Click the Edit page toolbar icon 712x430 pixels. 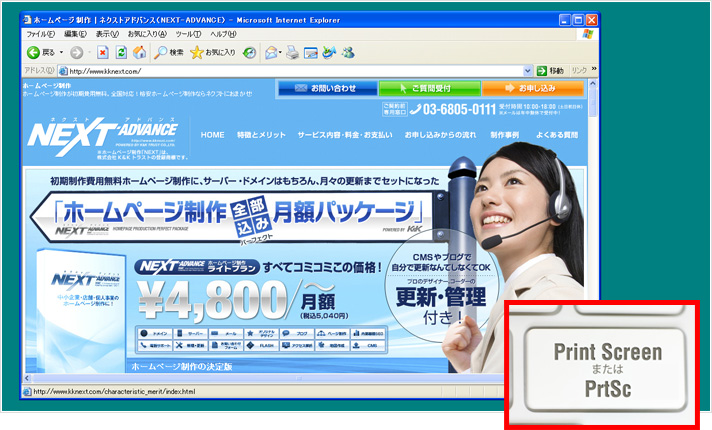point(311,53)
